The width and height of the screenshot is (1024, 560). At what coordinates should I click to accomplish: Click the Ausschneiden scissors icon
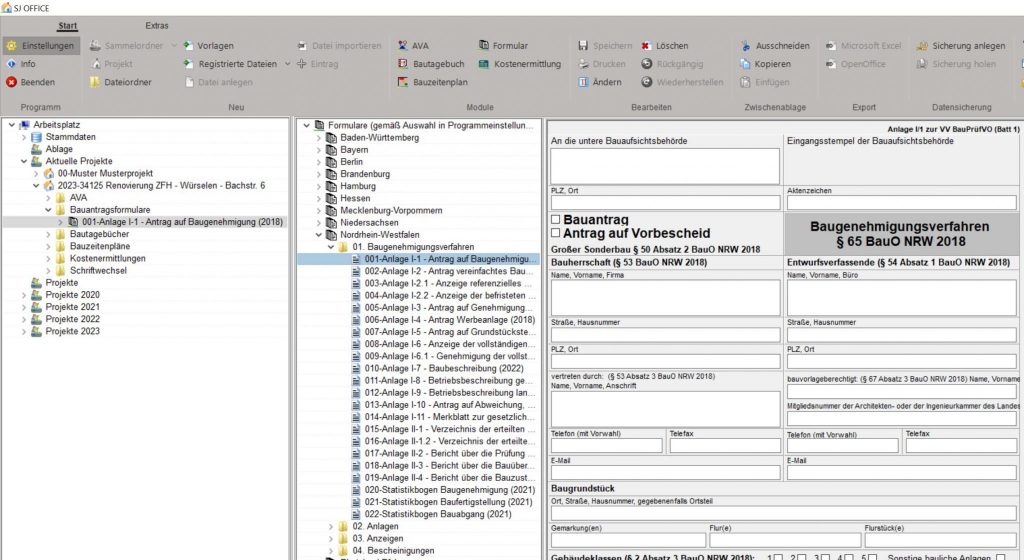745,46
